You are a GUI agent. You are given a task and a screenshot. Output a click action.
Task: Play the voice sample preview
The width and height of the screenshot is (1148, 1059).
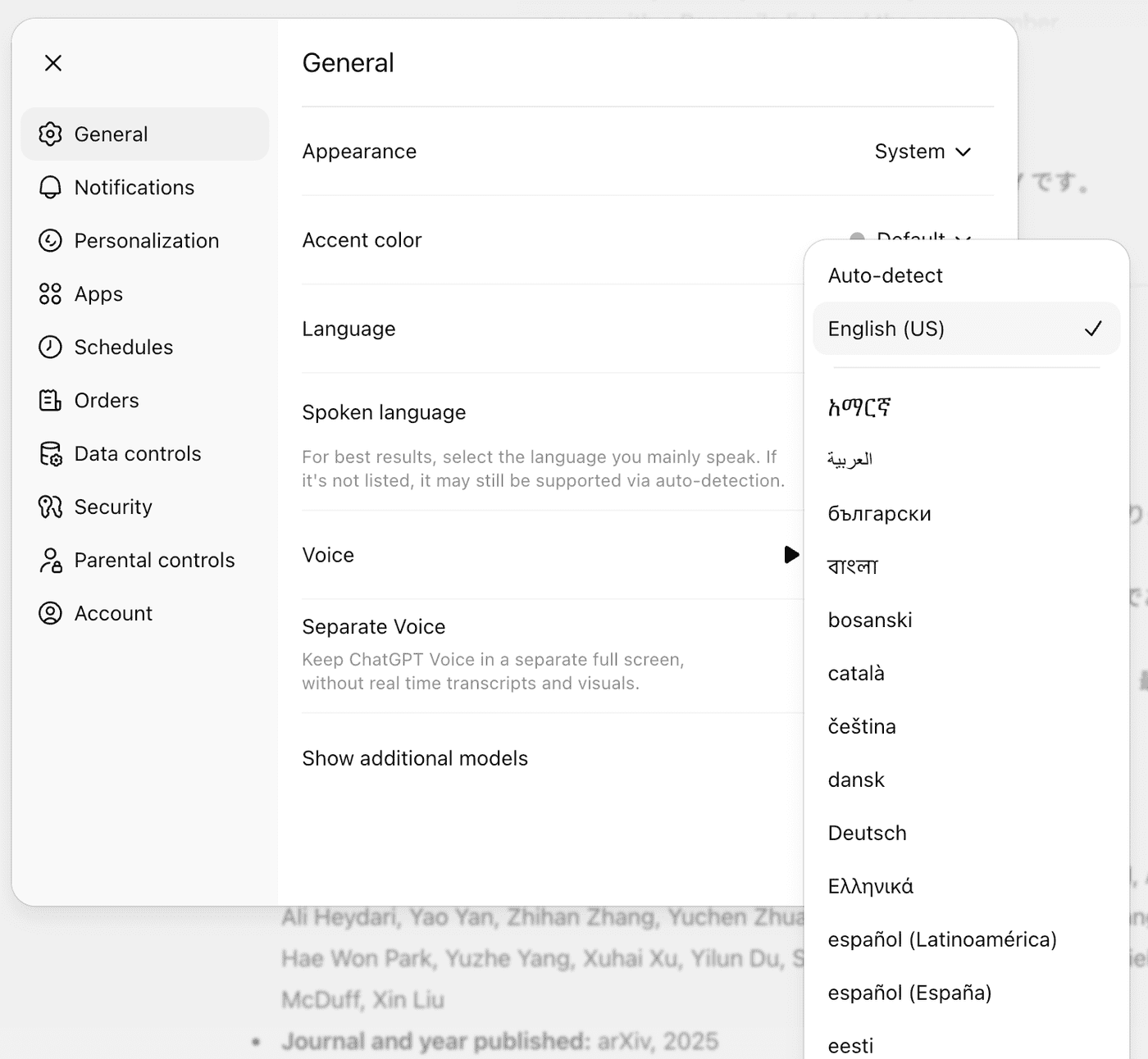pyautogui.click(x=790, y=555)
